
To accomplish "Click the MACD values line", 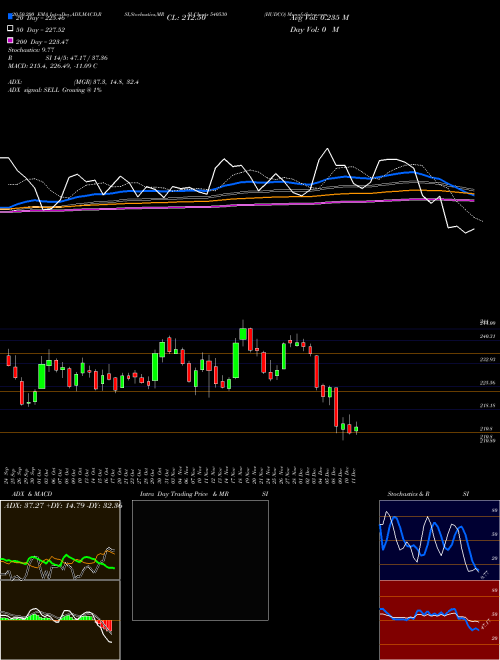I will 53,66.
